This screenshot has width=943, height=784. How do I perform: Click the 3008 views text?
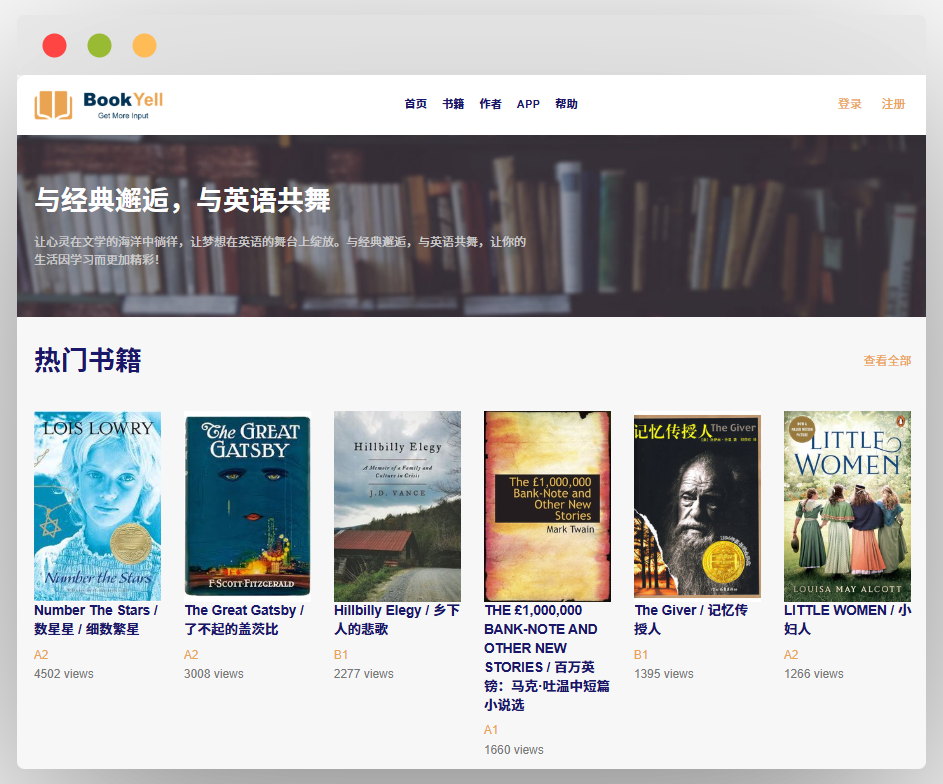[x=213, y=674]
